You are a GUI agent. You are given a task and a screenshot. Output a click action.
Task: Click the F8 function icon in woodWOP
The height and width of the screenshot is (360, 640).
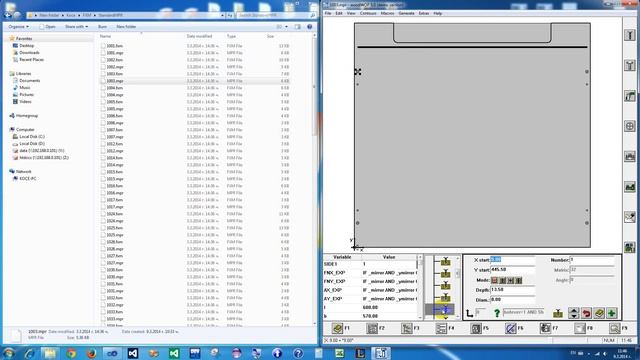[580, 328]
